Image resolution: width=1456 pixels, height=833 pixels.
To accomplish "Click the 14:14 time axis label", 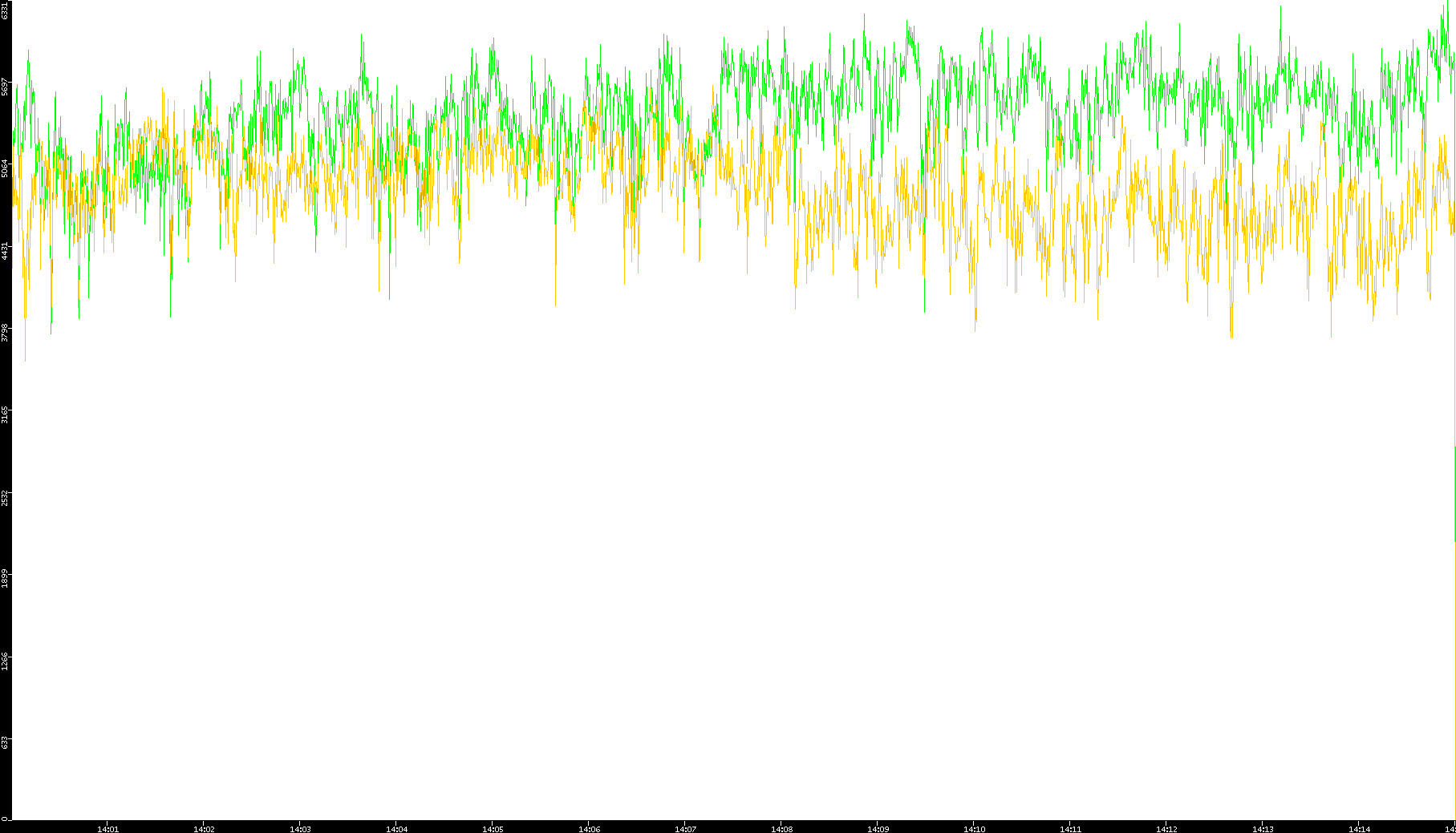I will (x=1359, y=828).
